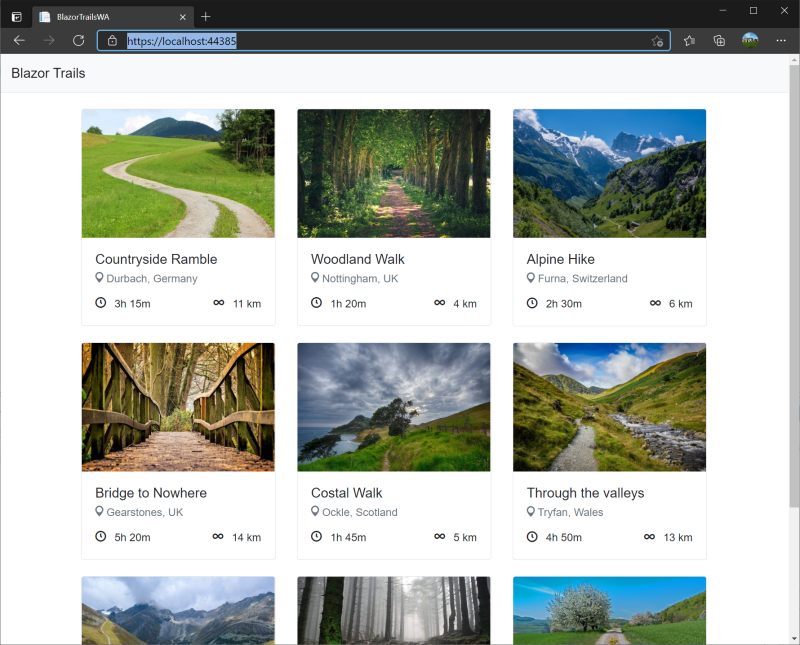
Task: Click the clock icon next to 1h 20m
Action: coord(317,303)
